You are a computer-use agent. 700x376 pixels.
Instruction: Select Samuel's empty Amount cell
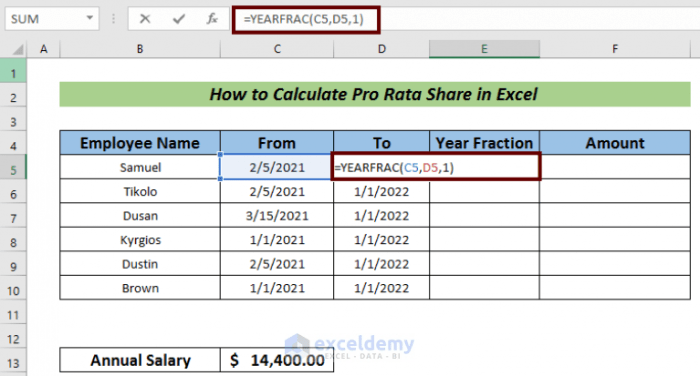(x=615, y=167)
